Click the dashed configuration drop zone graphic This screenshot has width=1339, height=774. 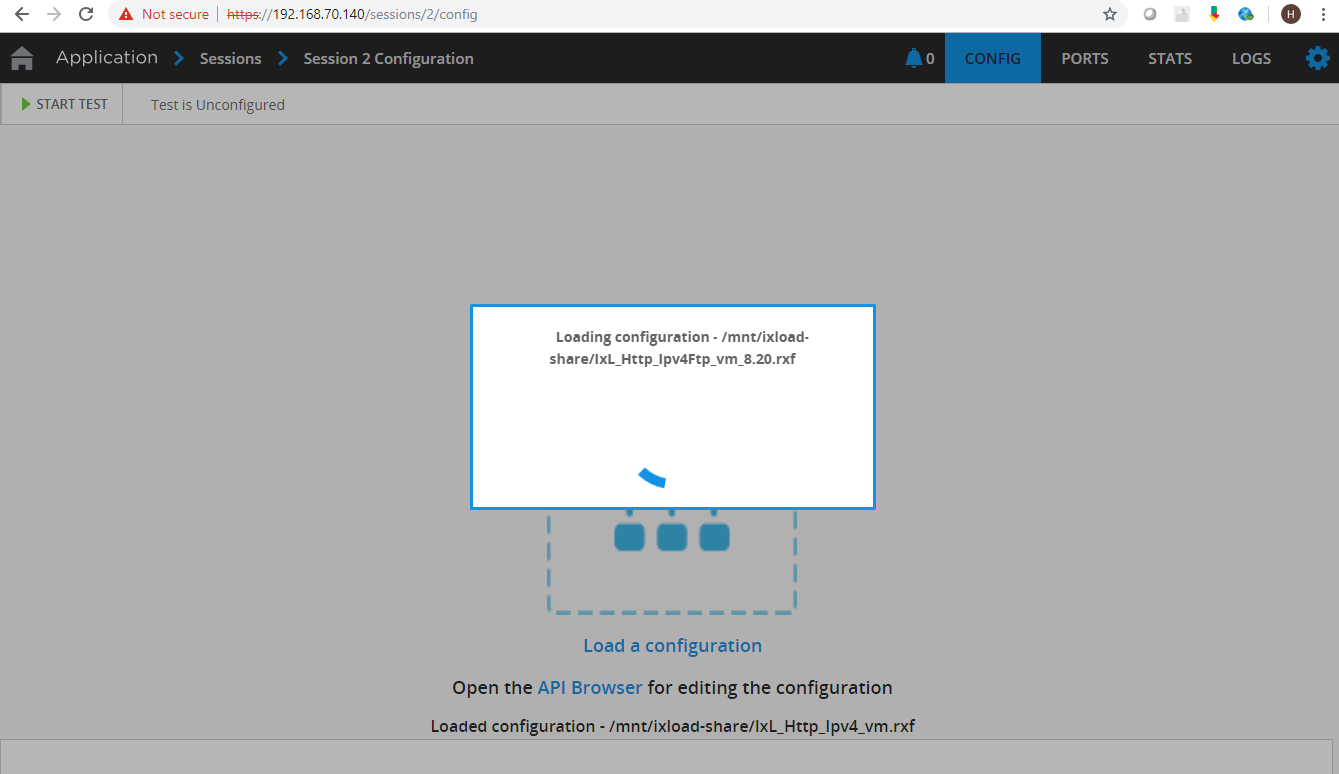672,562
